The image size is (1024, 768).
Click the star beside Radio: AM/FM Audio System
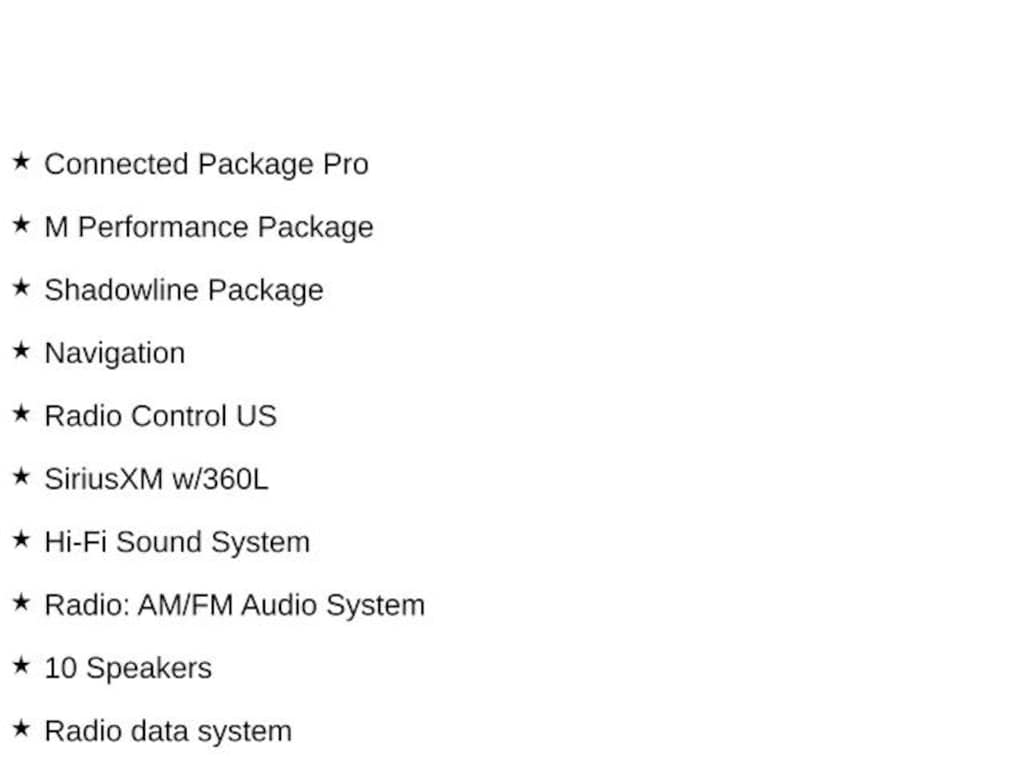tap(21, 602)
